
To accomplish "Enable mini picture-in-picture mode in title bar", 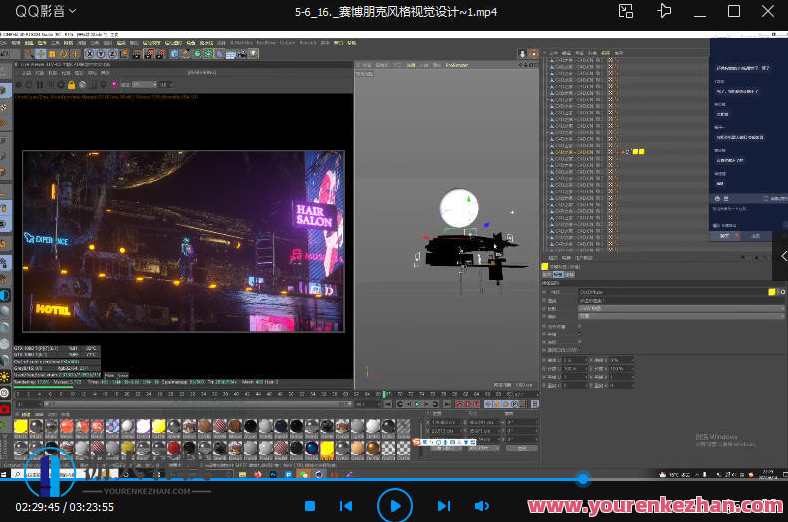I will 626,11.
